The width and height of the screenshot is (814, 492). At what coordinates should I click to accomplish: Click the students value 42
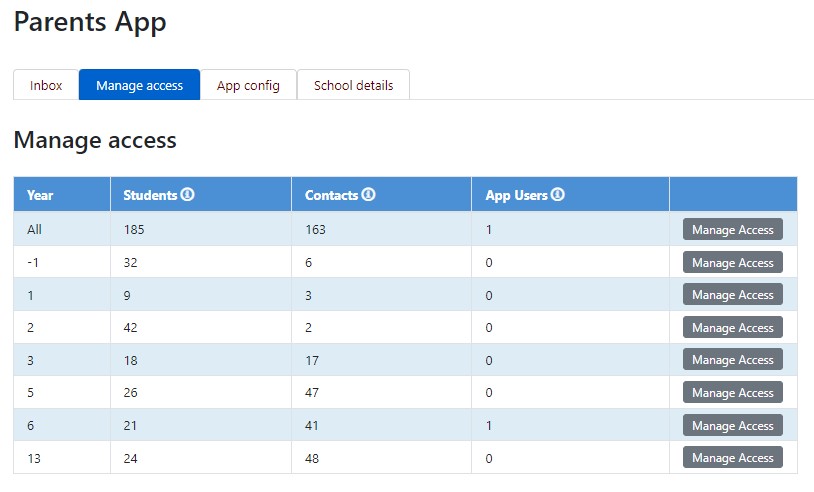130,327
